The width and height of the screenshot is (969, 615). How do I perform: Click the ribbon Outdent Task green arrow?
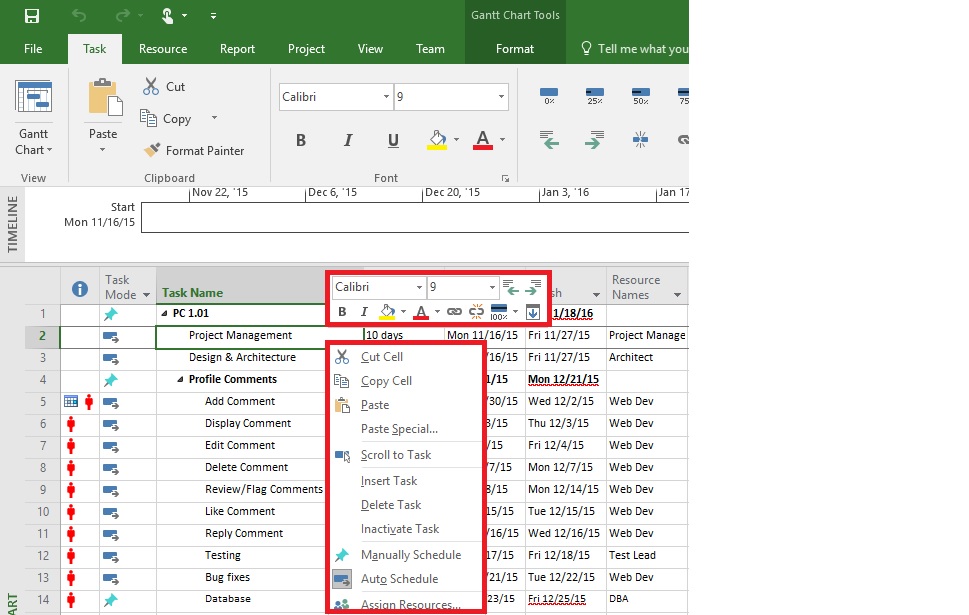pos(549,140)
